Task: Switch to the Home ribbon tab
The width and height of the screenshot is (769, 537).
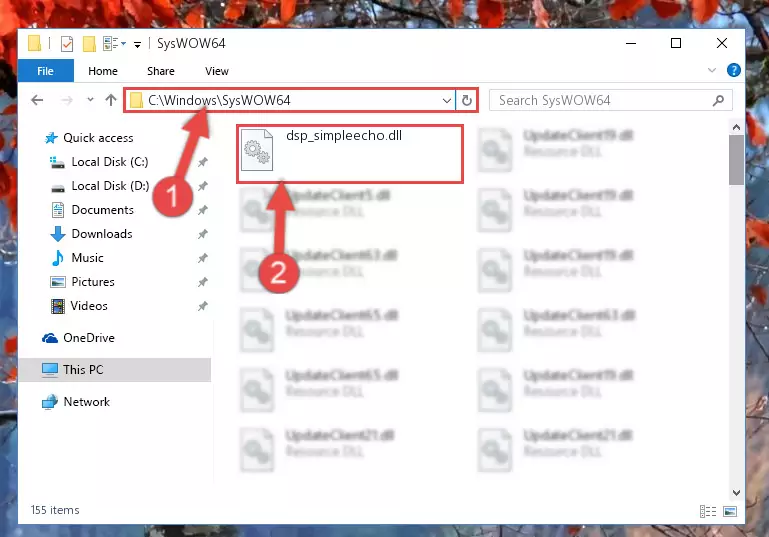Action: click(x=103, y=71)
